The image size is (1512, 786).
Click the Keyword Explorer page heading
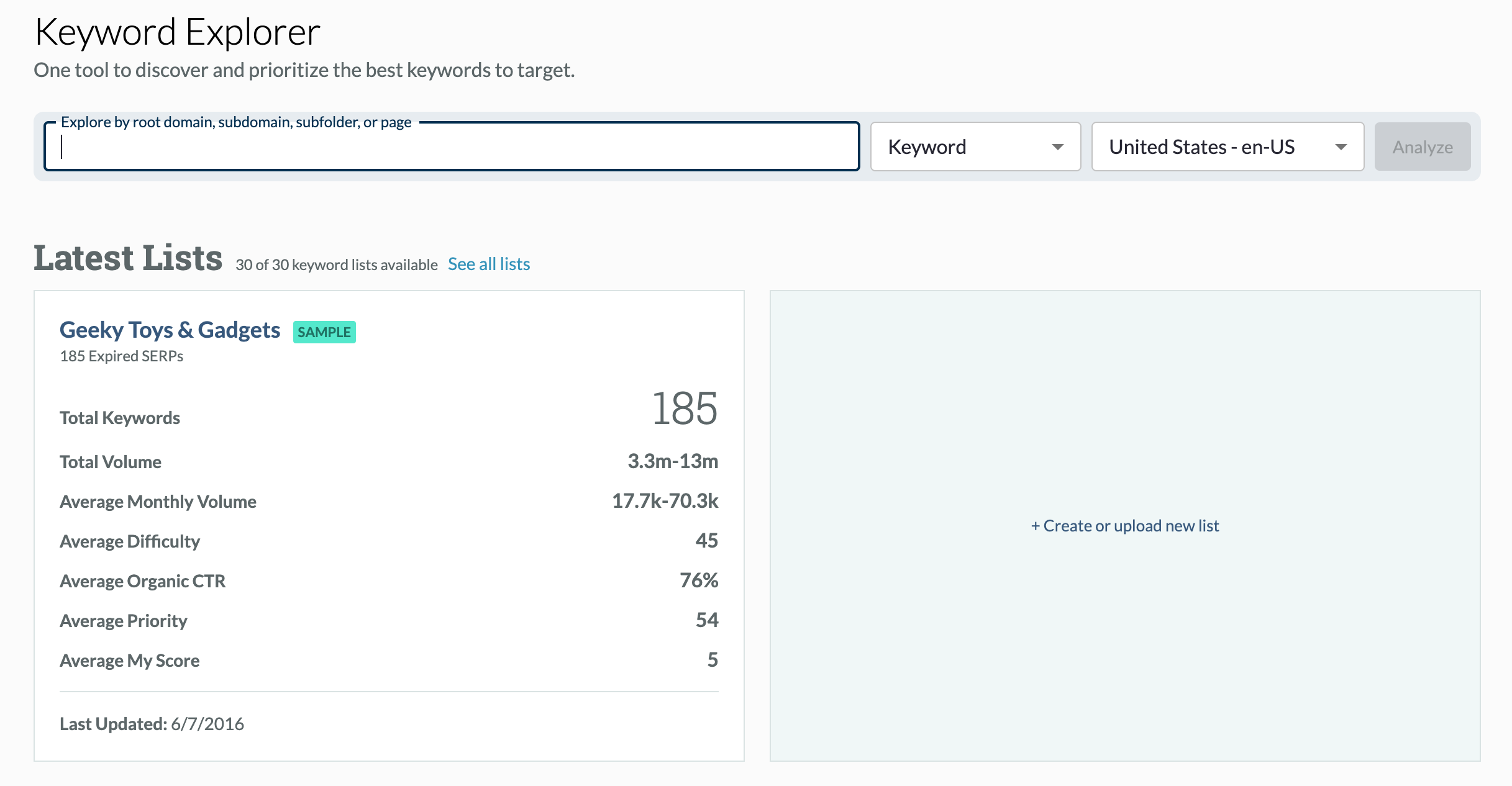click(x=178, y=32)
